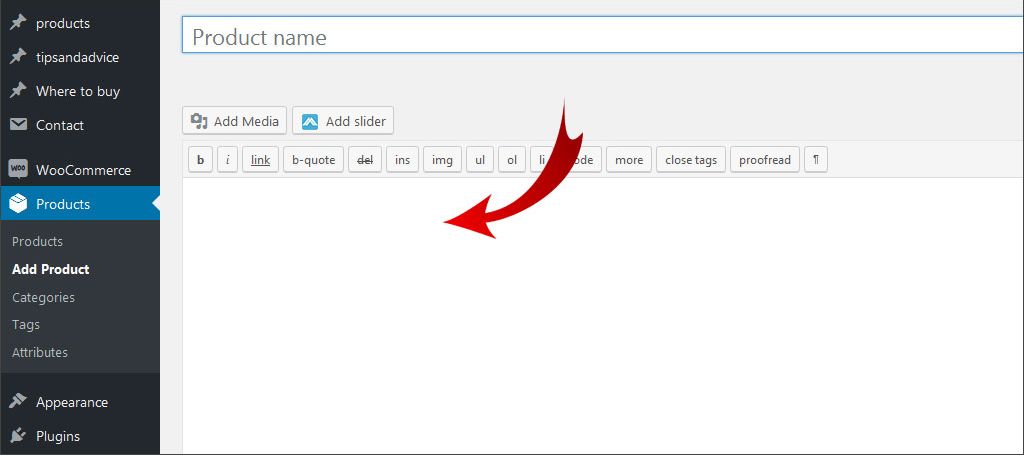Select the Add Product submenu item
This screenshot has width=1024, height=455.
point(50,269)
